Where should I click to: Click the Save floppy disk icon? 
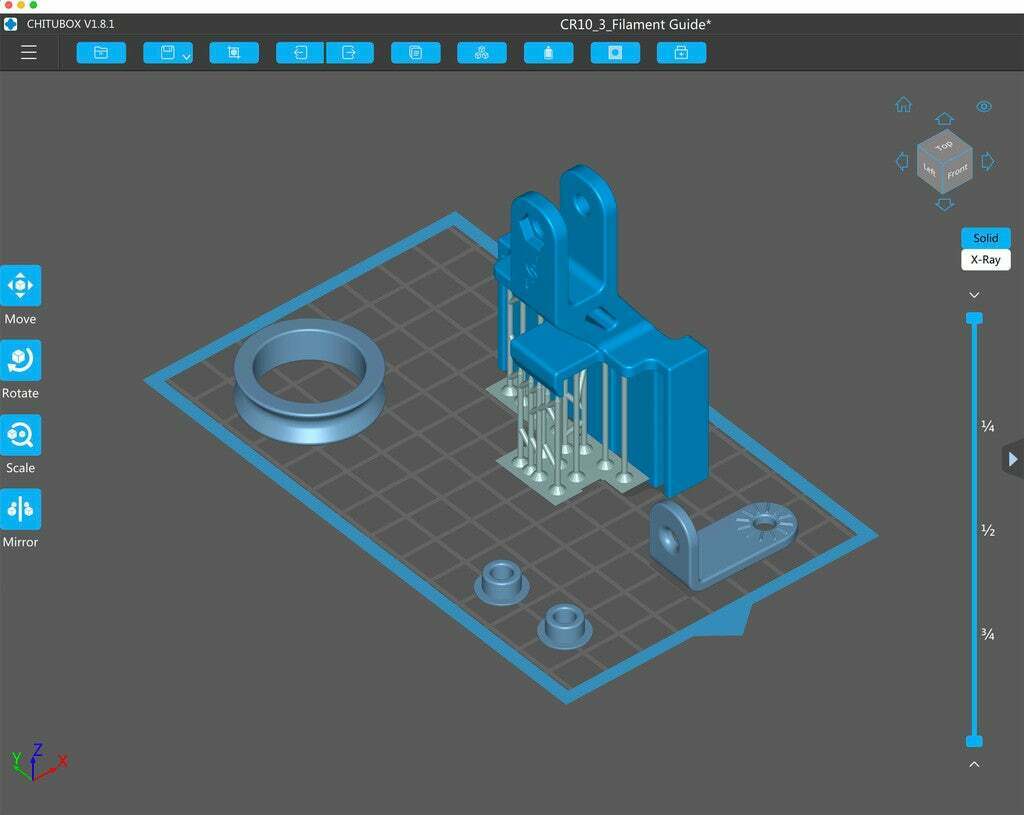click(167, 52)
